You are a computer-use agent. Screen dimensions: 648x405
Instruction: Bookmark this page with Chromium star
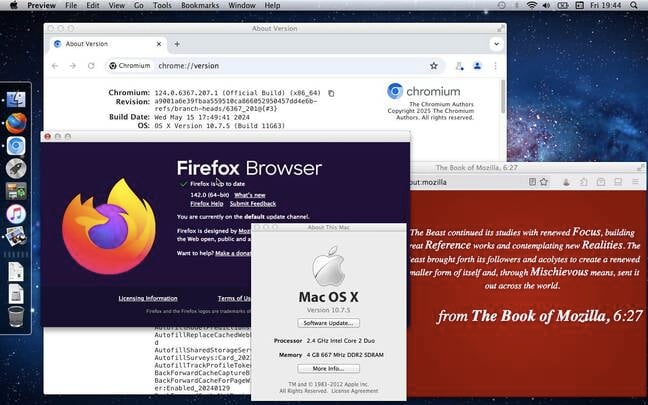(434, 66)
